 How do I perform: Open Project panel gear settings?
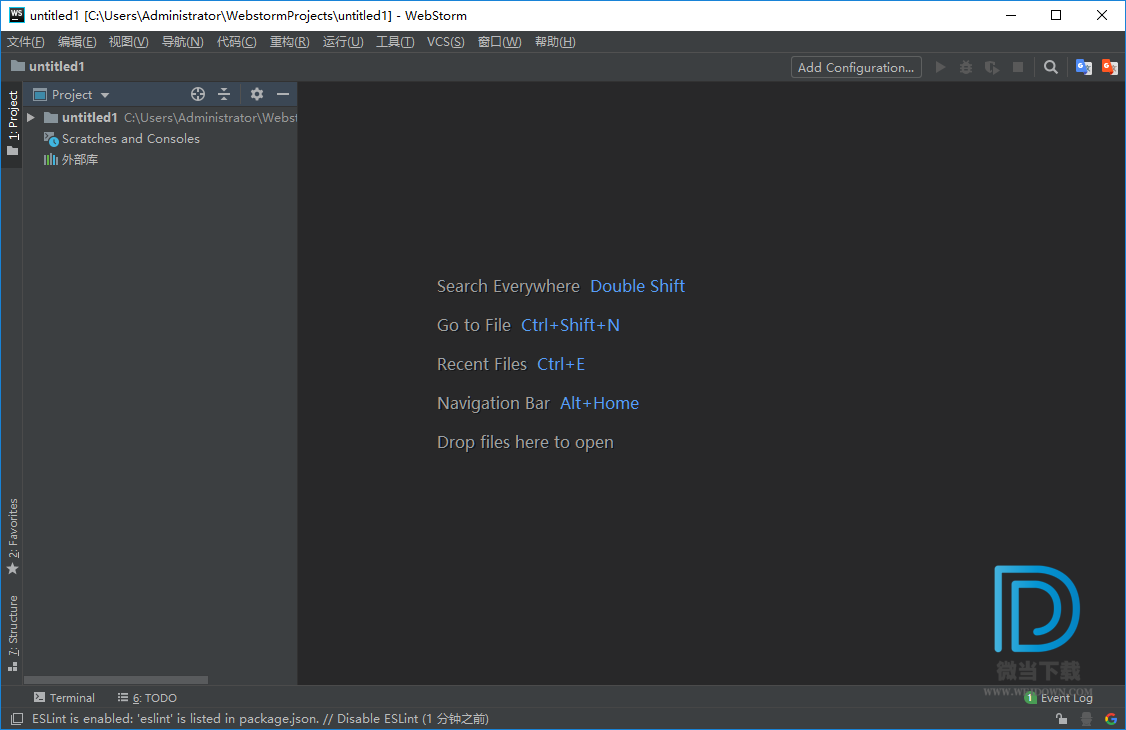[x=256, y=94]
